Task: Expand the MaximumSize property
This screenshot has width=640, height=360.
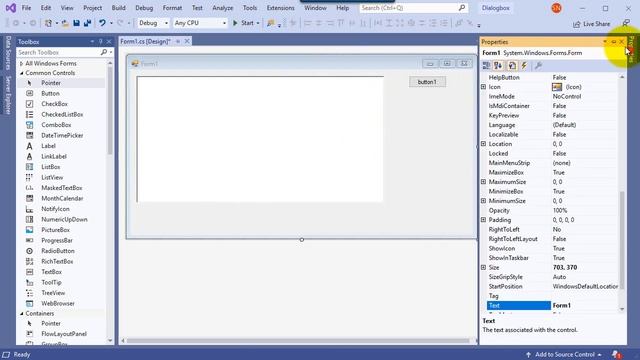Action: coord(483,182)
